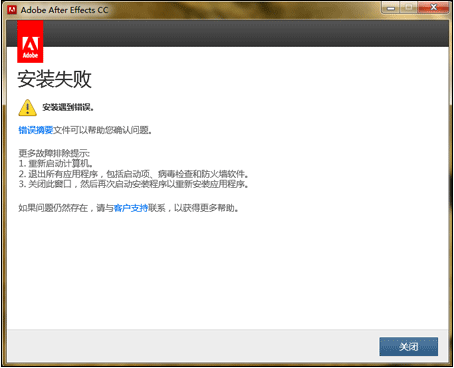Close window with the red X button

(x=433, y=8)
